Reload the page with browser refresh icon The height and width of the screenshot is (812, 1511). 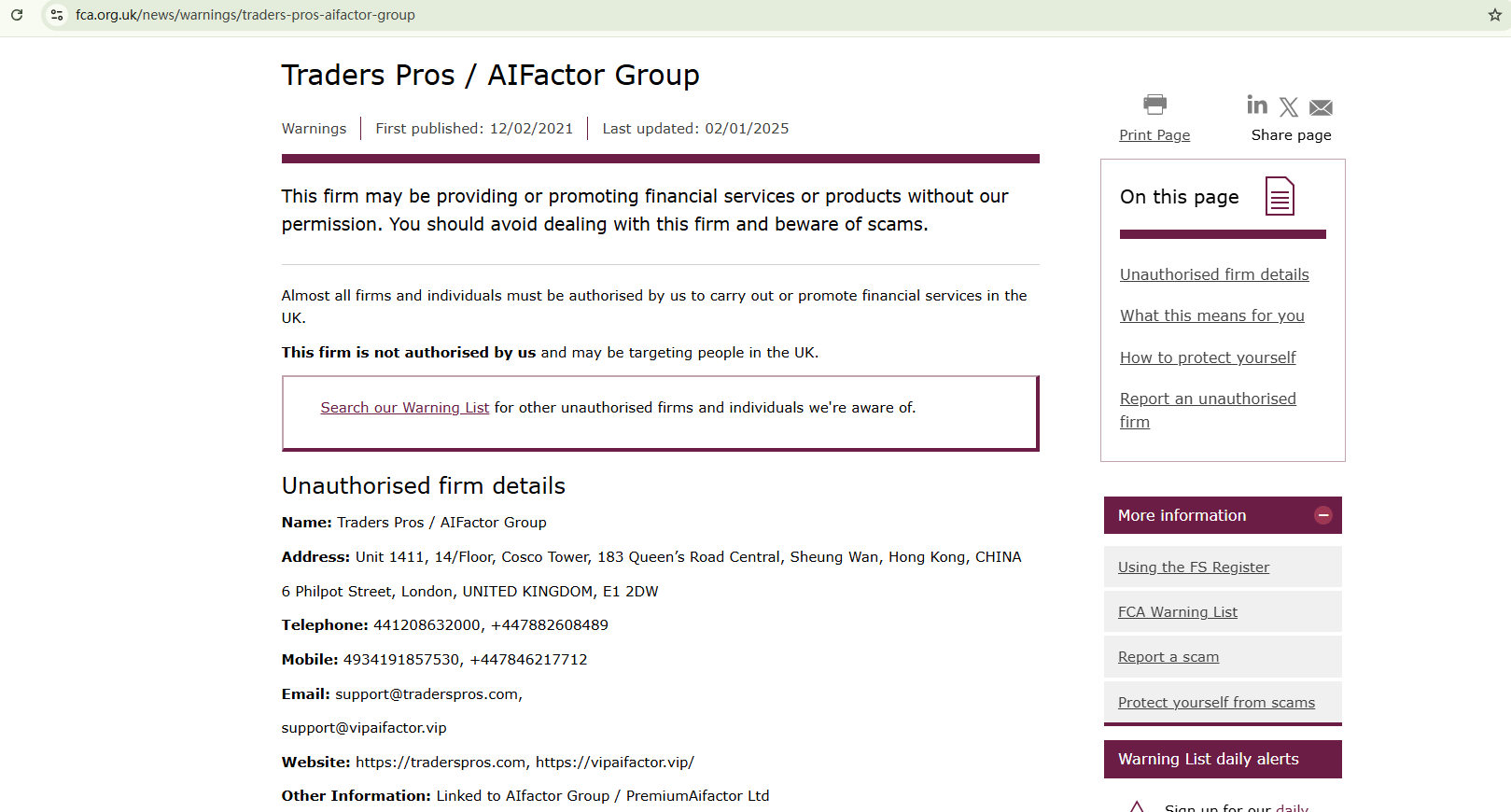pos(17,15)
